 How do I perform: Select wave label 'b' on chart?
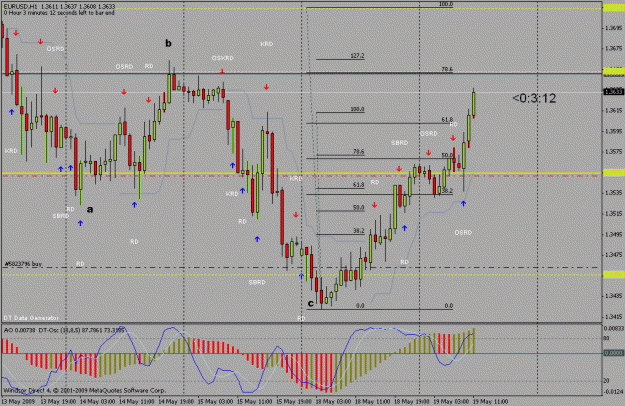click(169, 43)
